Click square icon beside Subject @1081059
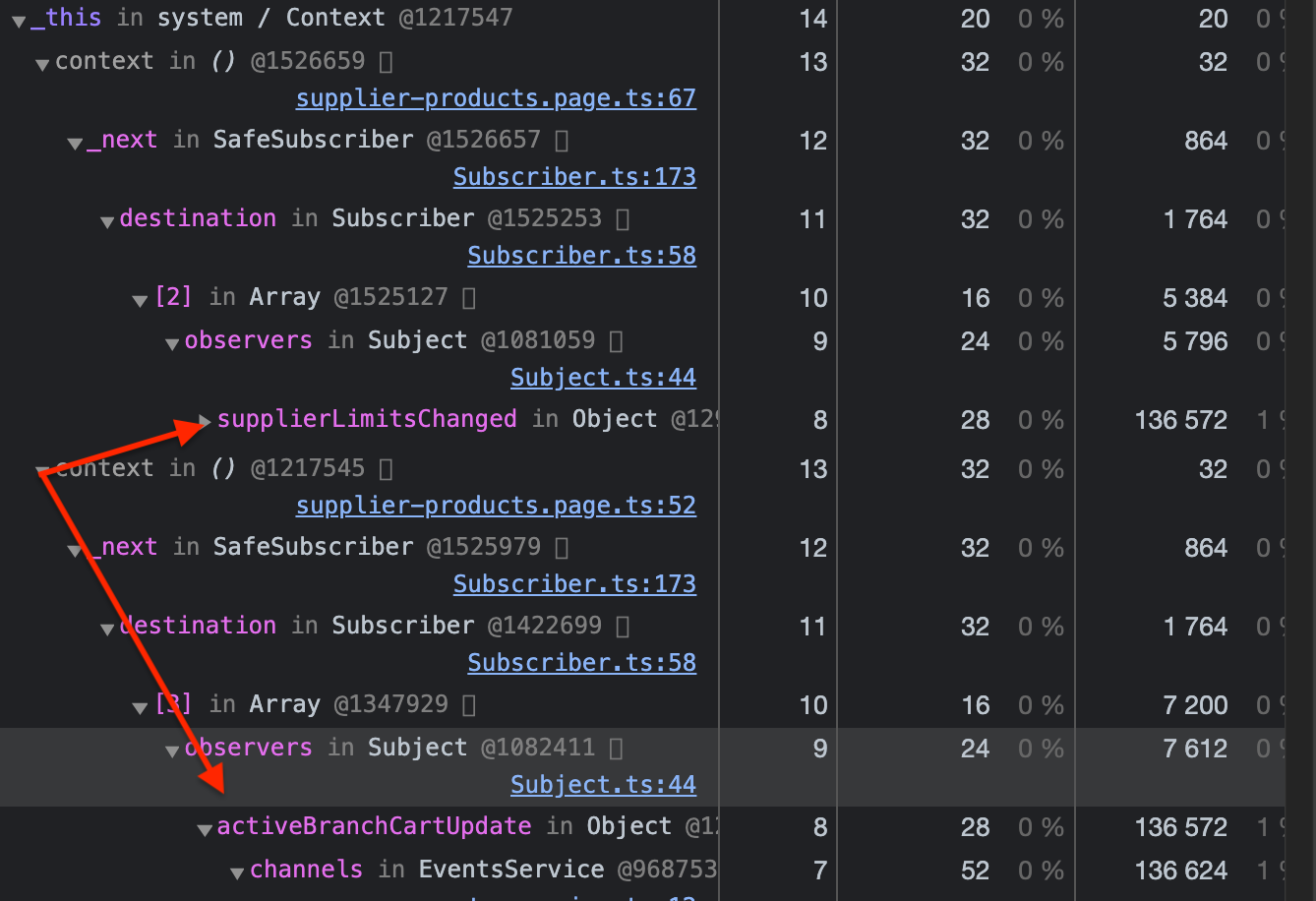This screenshot has height=901, width=1316. 617,341
